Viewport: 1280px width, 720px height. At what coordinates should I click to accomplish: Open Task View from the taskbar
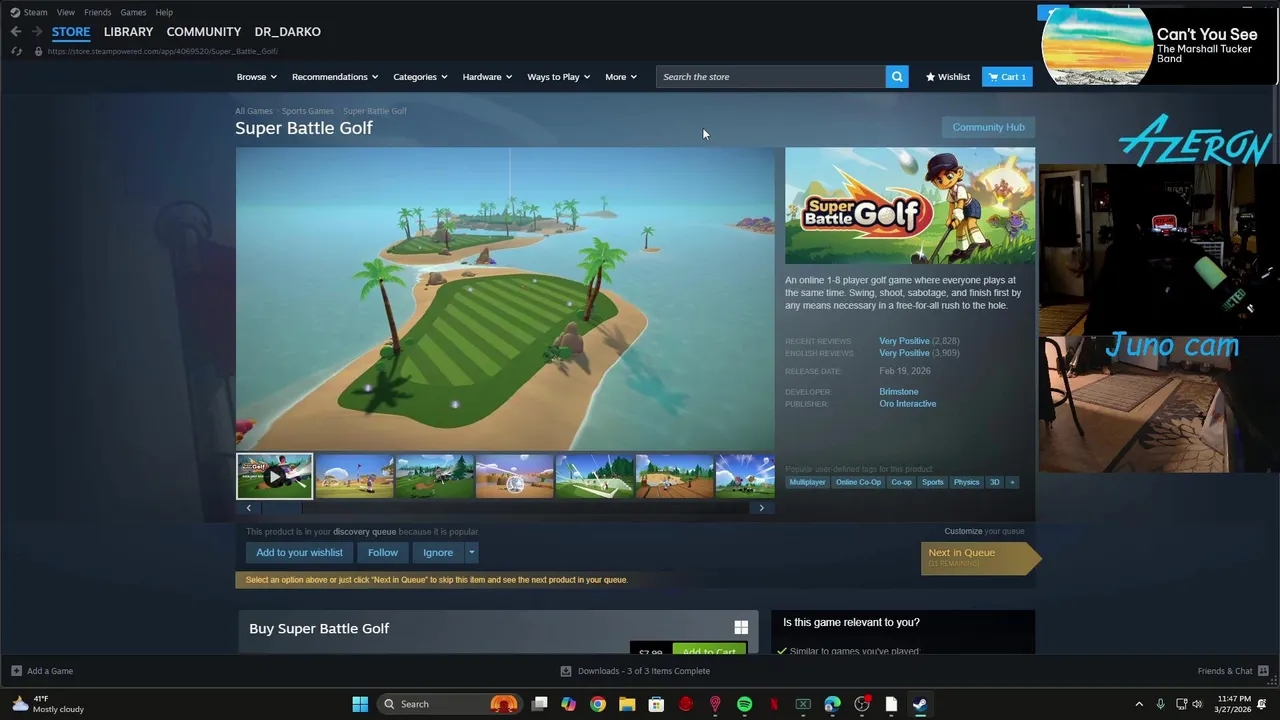(x=539, y=704)
